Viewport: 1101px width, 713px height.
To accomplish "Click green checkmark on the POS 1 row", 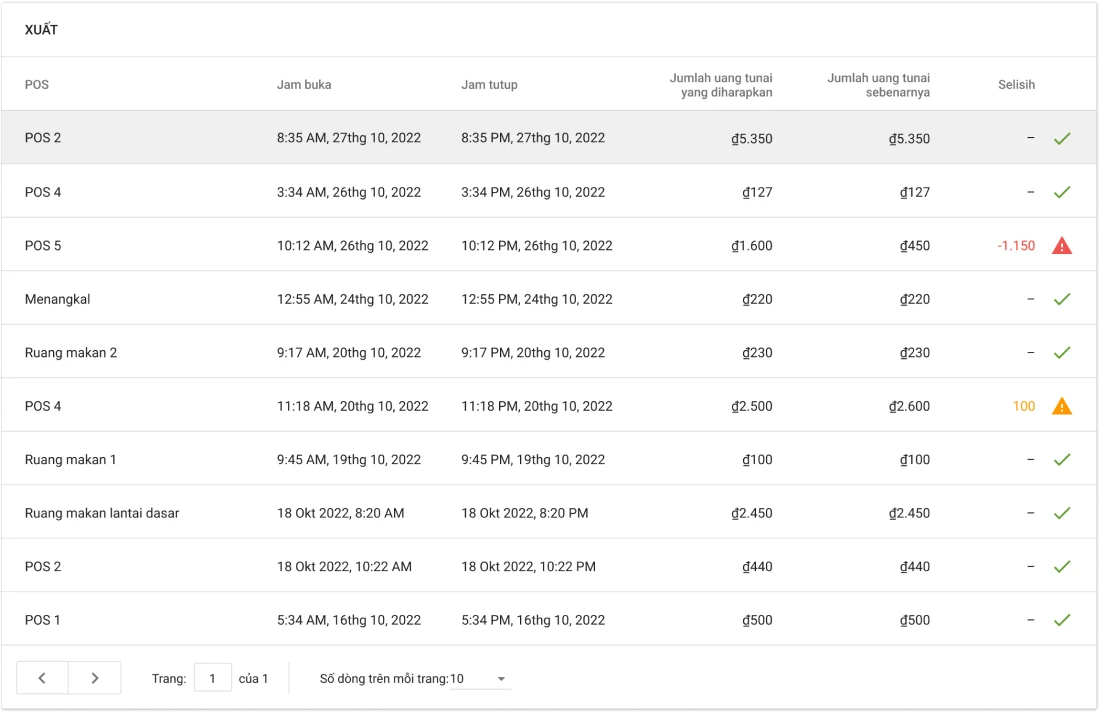I will 1061,620.
